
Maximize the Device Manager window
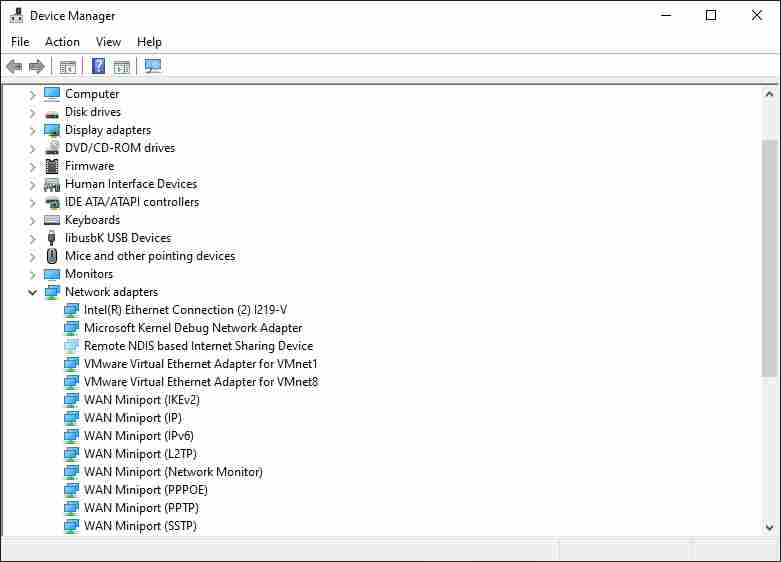coord(711,15)
